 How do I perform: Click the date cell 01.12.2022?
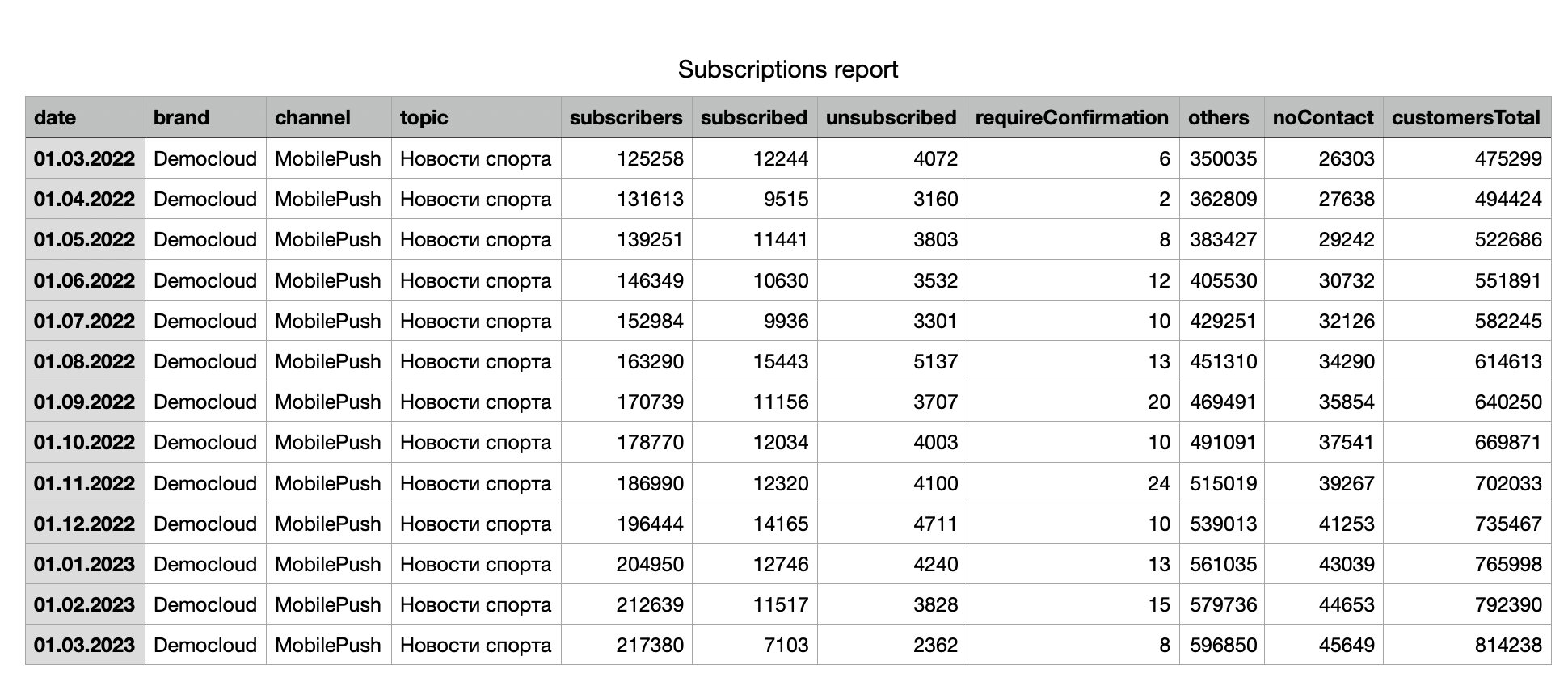click(84, 524)
